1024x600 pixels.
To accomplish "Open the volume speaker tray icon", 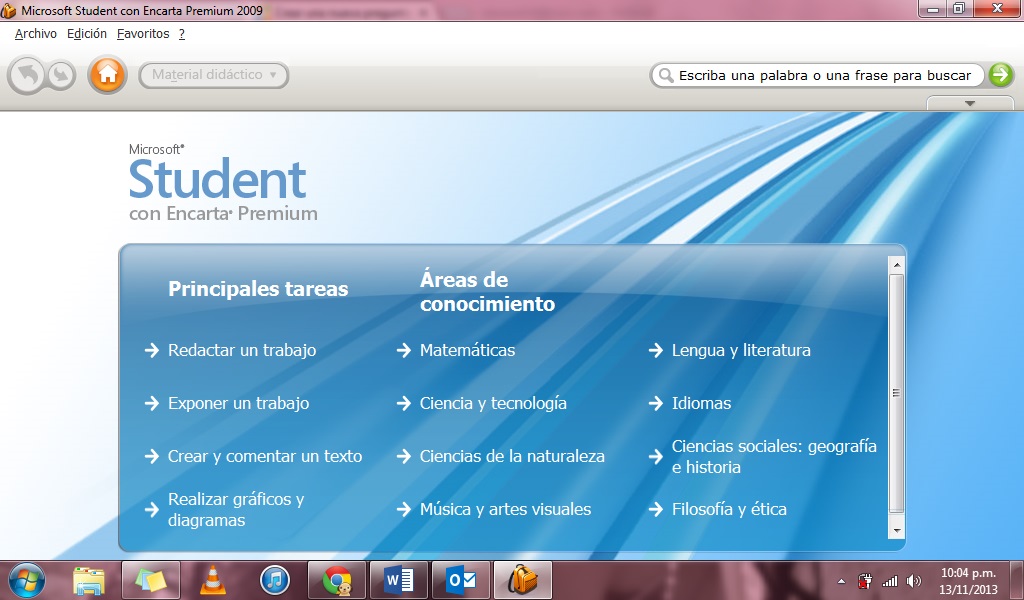I will pos(914,581).
